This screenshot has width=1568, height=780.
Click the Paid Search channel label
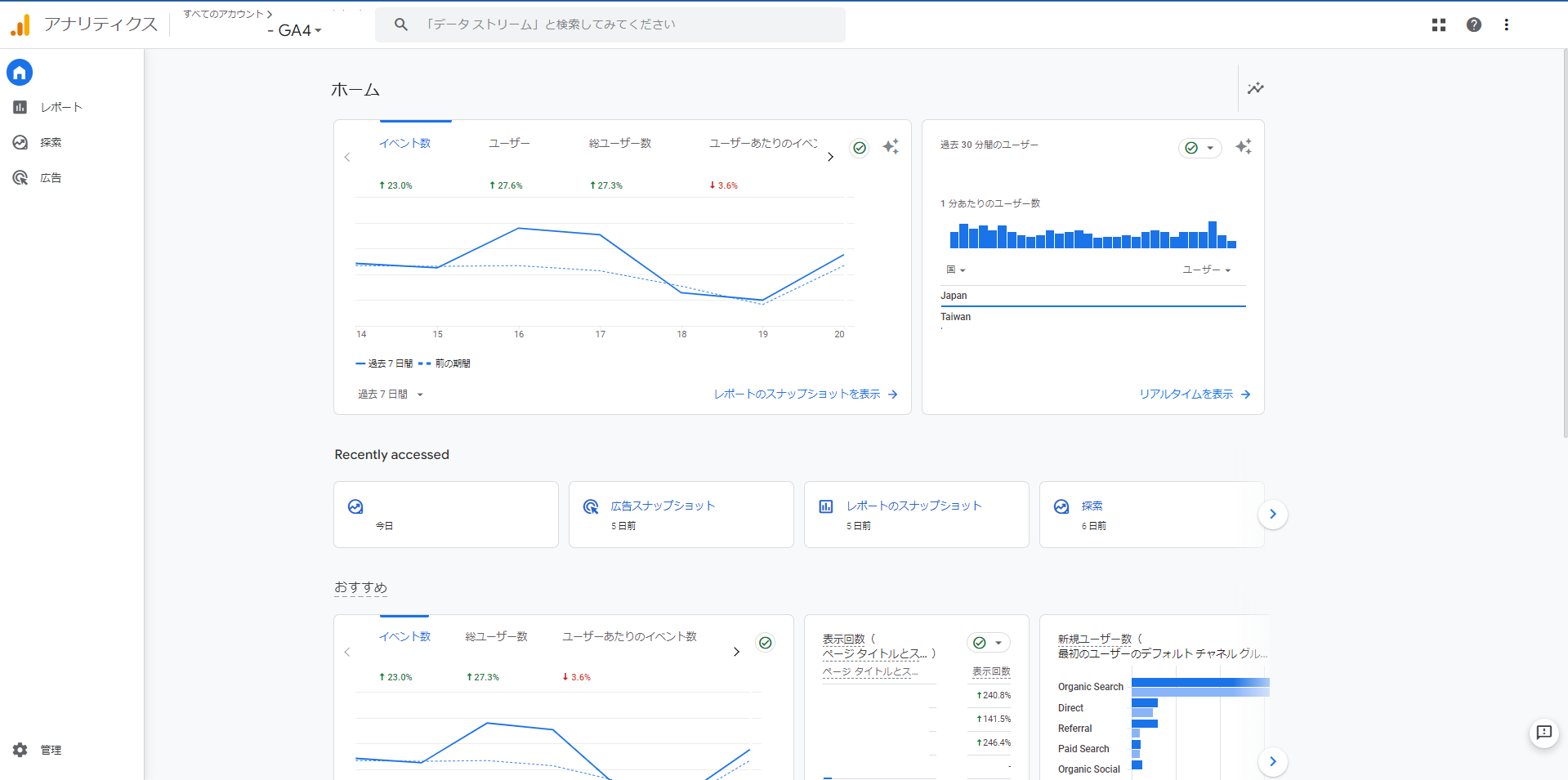[x=1083, y=749]
